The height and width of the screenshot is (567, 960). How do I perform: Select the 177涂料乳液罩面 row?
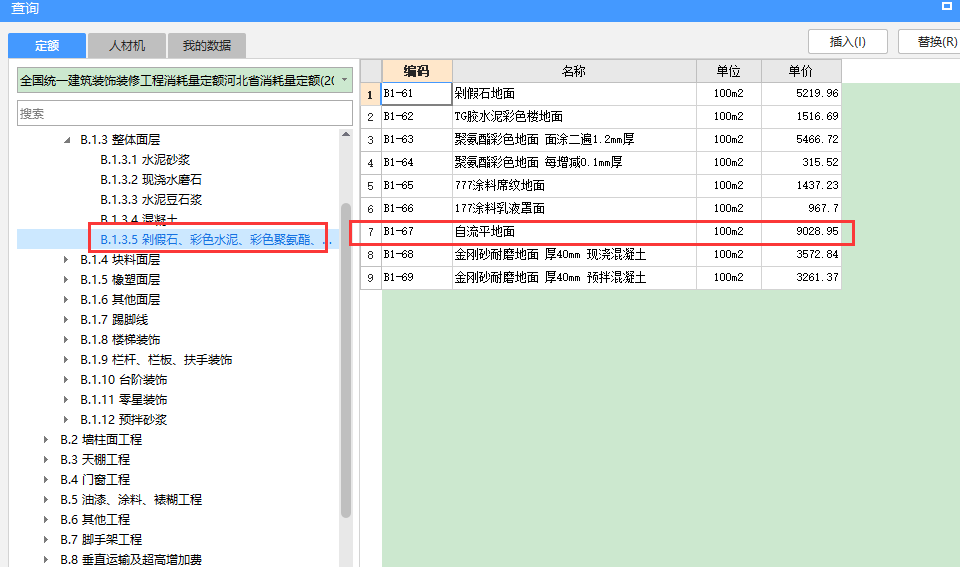tap(601, 208)
